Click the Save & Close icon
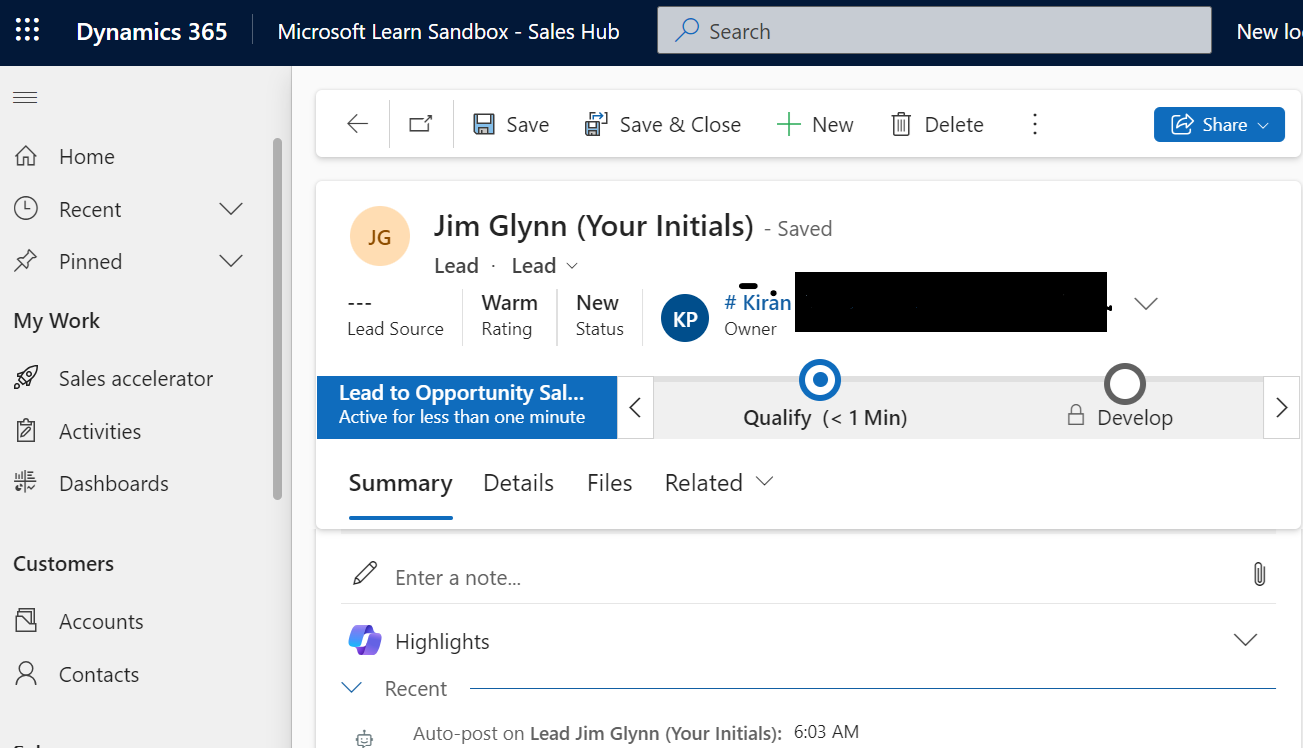The width and height of the screenshot is (1303, 748). pyautogui.click(x=597, y=124)
